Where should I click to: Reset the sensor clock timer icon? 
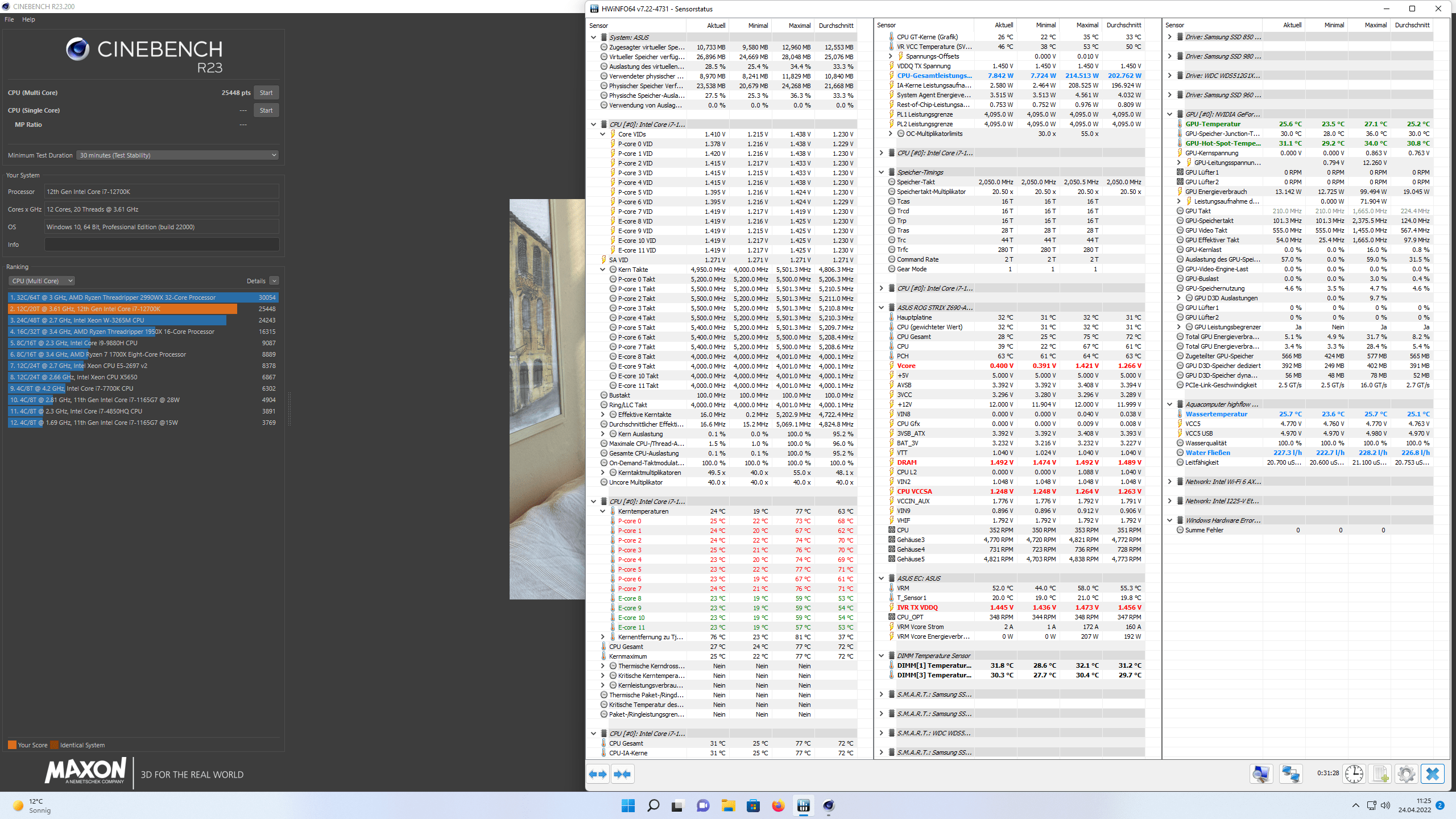coord(1354,774)
